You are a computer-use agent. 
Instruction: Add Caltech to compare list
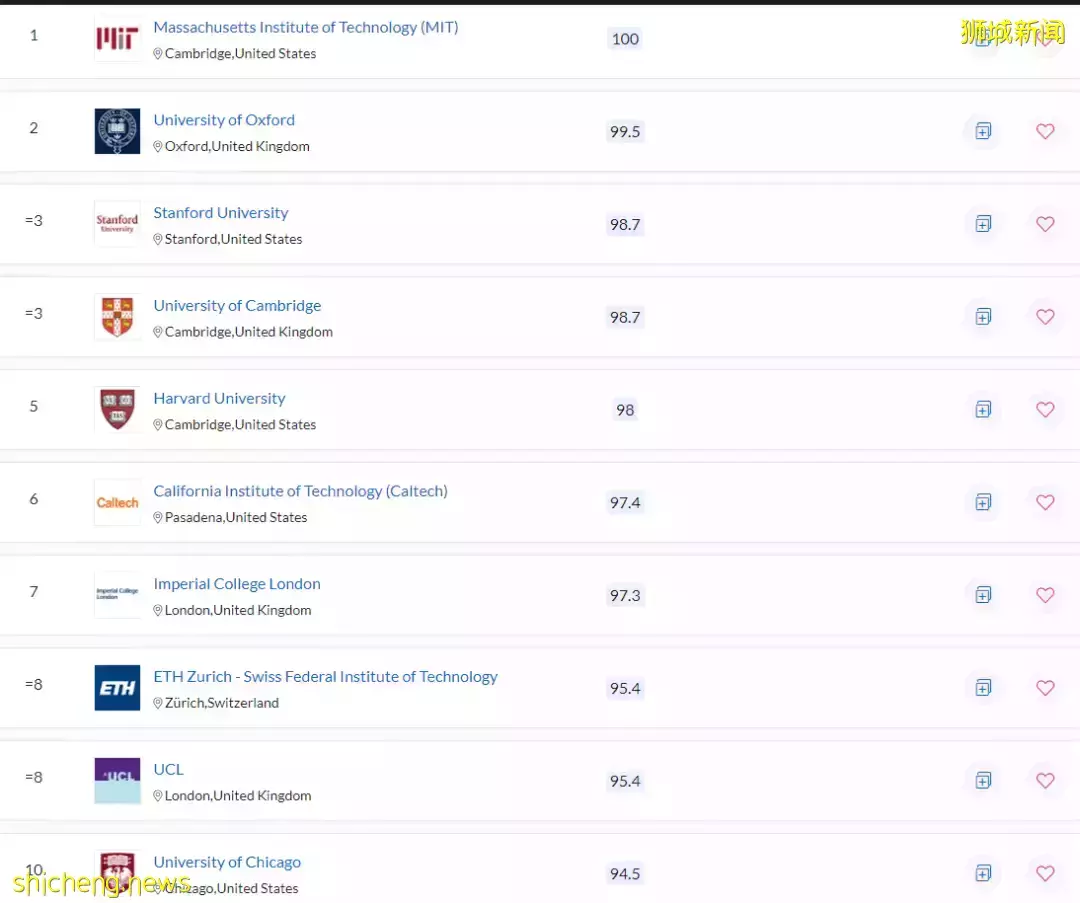click(983, 502)
